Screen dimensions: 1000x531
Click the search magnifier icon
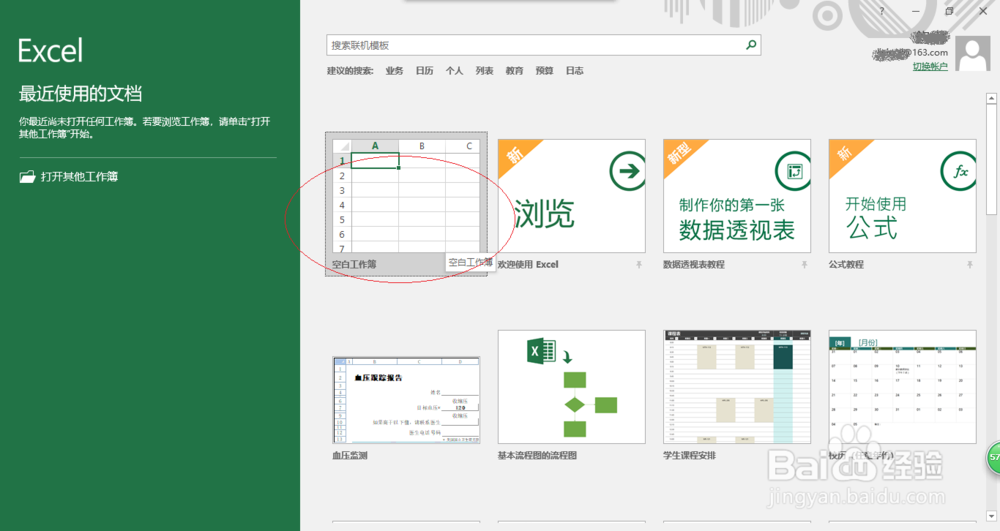(x=751, y=45)
